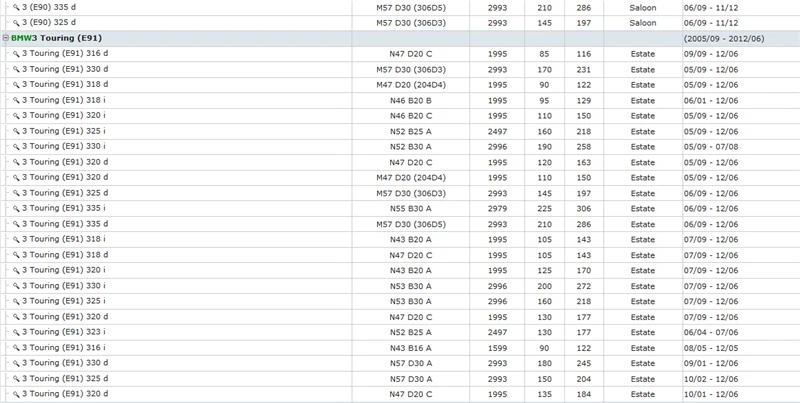Click '06/09 - 11/12' in the E90 325 d row
The height and width of the screenshot is (403, 800).
coord(711,23)
